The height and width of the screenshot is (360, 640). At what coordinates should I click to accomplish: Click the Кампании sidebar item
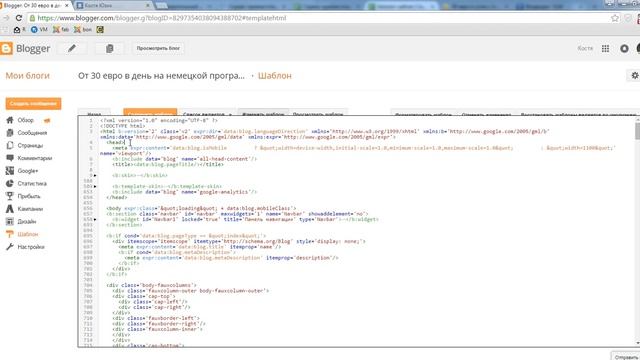click(30, 209)
